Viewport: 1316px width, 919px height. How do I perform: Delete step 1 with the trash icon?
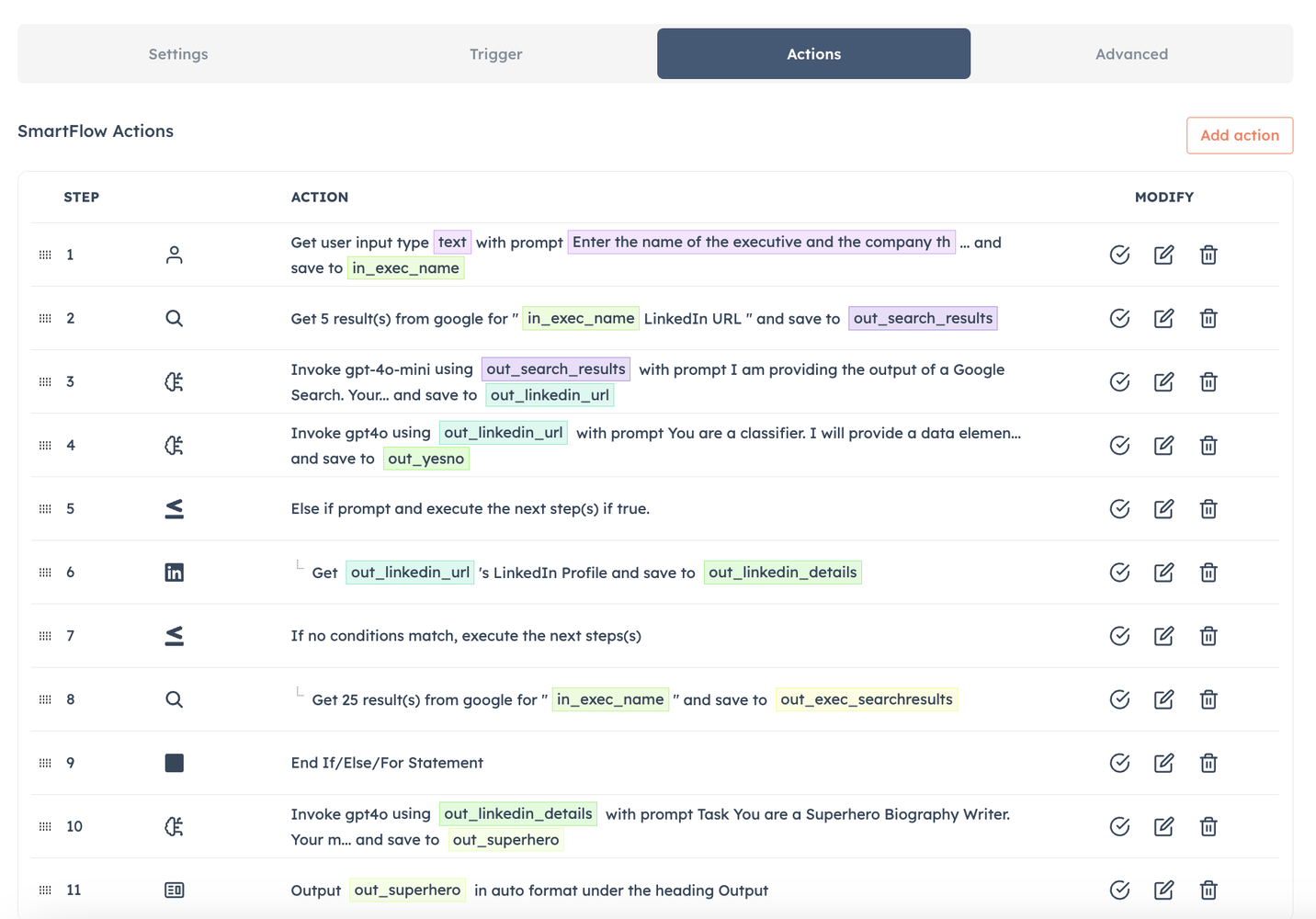point(1208,255)
